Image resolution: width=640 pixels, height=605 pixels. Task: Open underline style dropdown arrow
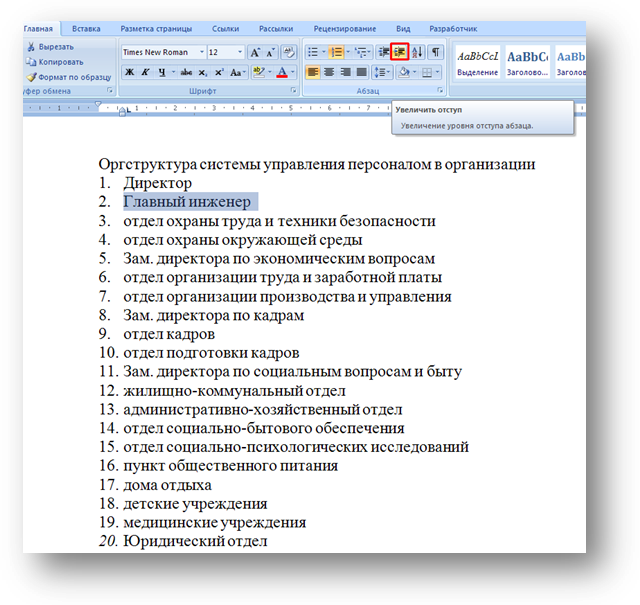173,72
